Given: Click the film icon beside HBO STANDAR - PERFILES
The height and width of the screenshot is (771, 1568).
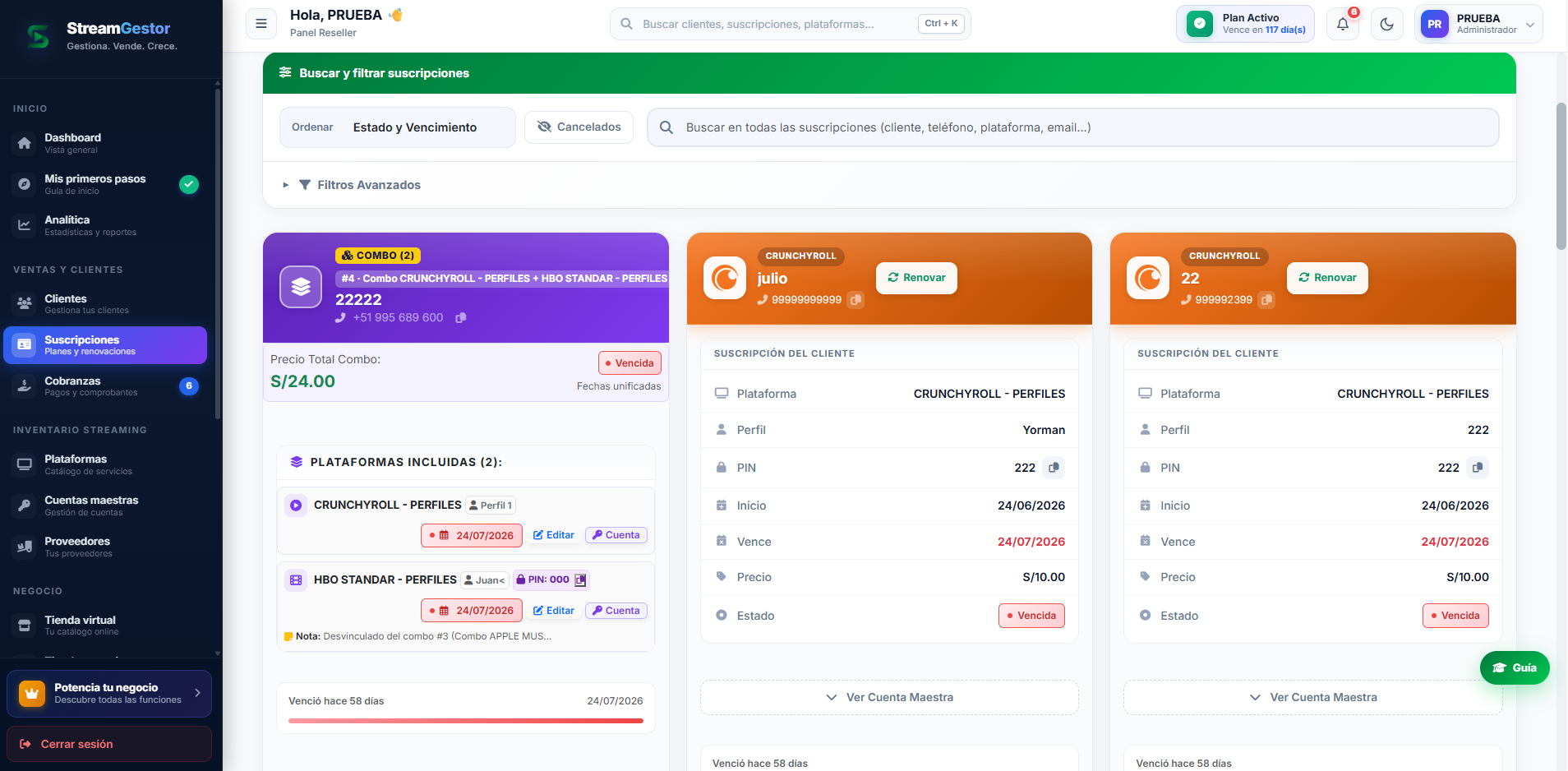Looking at the screenshot, I should click(296, 580).
